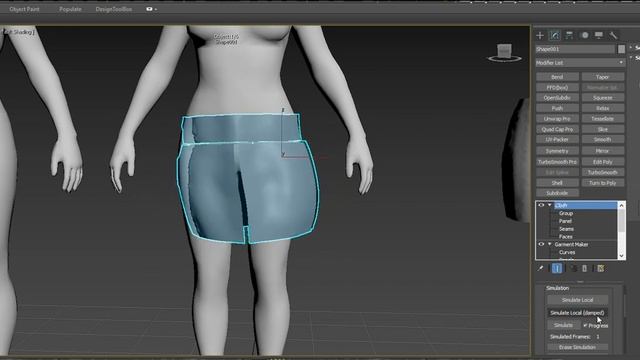Open the ribbon options dropdown arrow
The height and width of the screenshot is (360, 640).
coord(156,9)
